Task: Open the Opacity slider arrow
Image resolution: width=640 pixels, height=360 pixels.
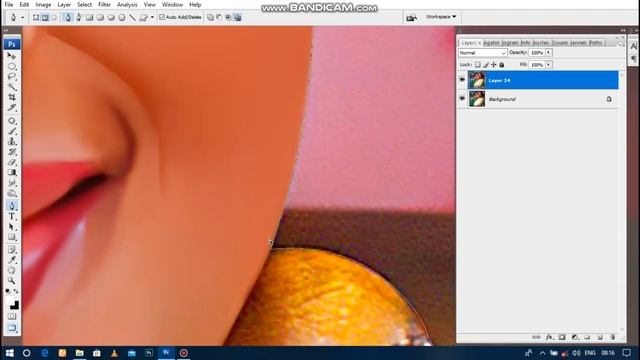Action: coord(549,53)
